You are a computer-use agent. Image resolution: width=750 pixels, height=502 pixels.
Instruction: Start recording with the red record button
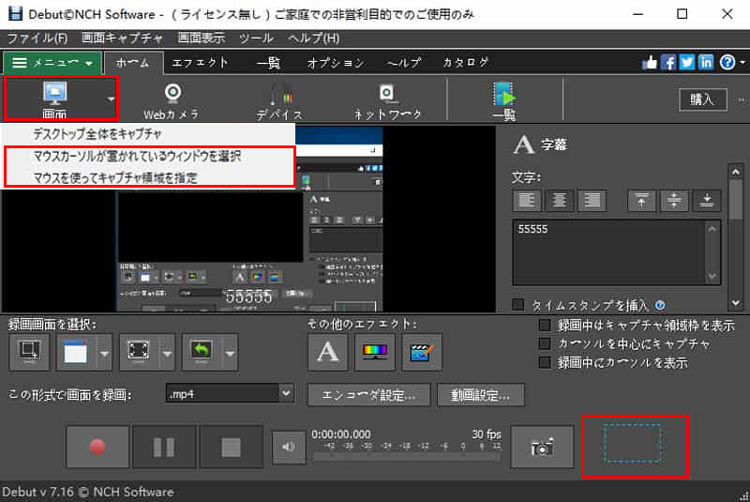(98, 447)
